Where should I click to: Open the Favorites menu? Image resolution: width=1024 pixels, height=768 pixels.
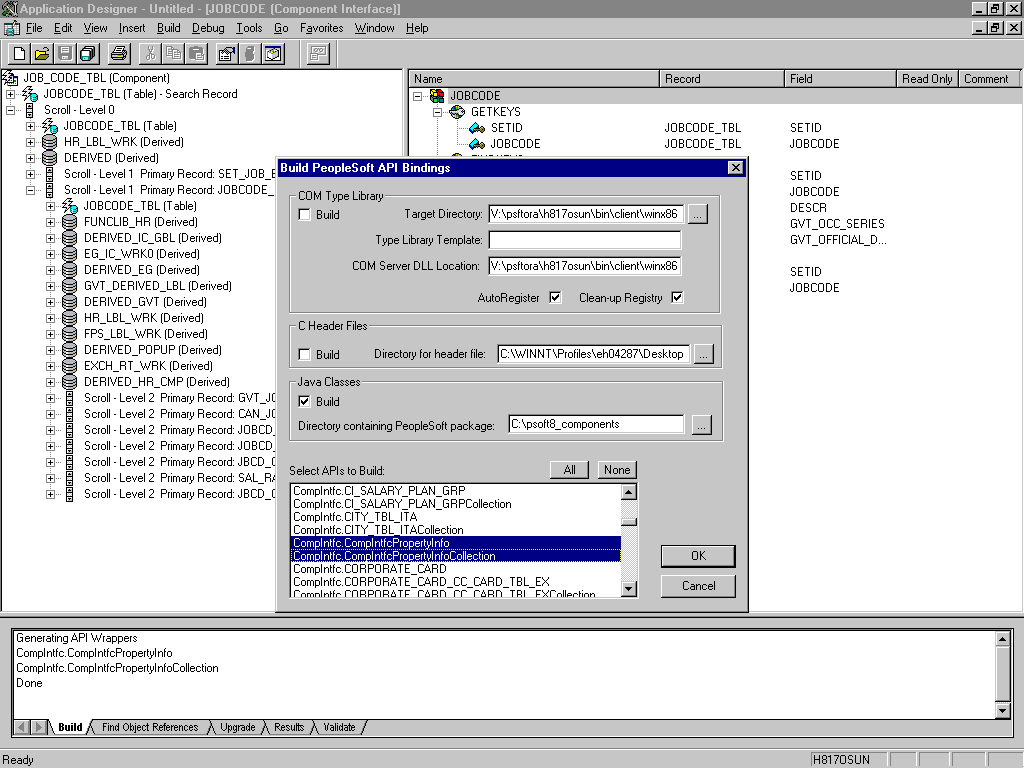321,28
